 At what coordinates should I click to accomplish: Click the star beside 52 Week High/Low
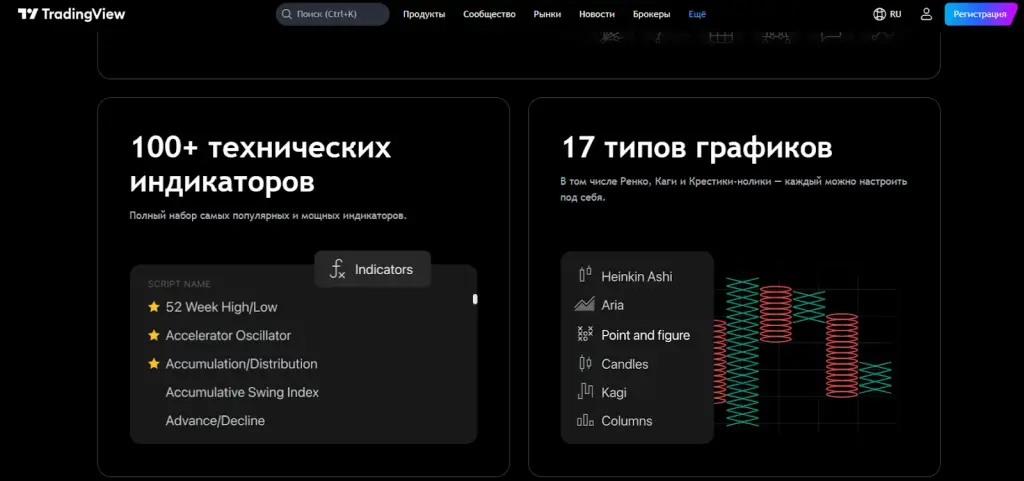(x=153, y=307)
